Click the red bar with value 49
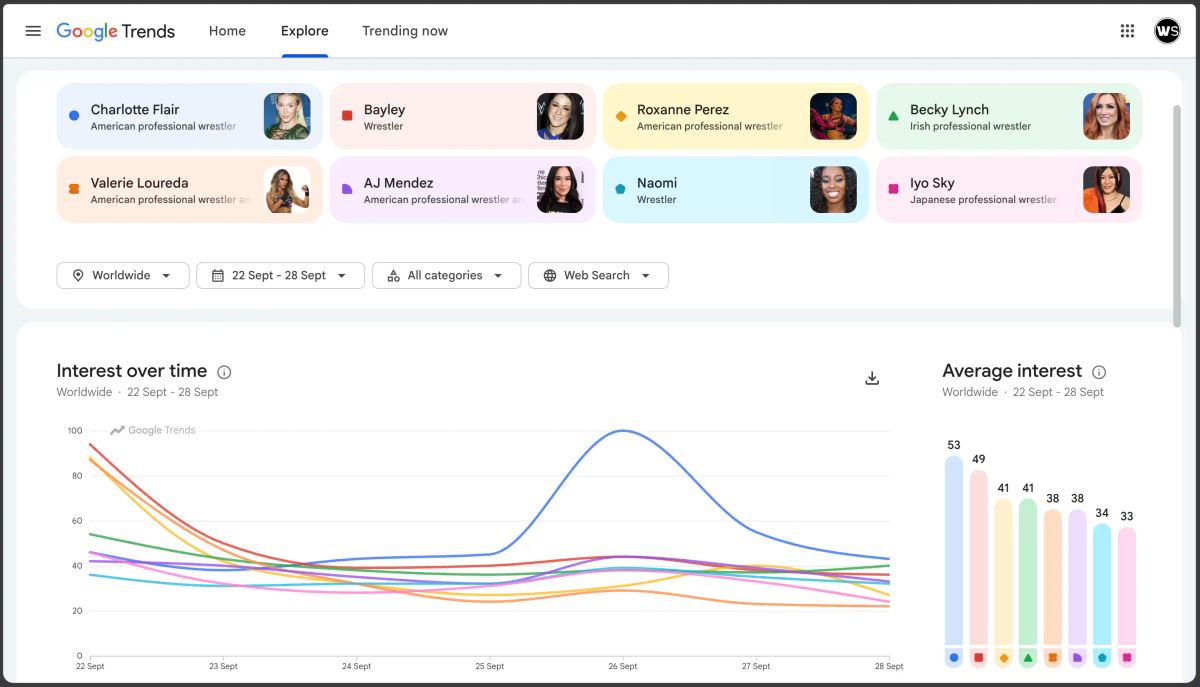This screenshot has height=687, width=1200. coord(978,557)
